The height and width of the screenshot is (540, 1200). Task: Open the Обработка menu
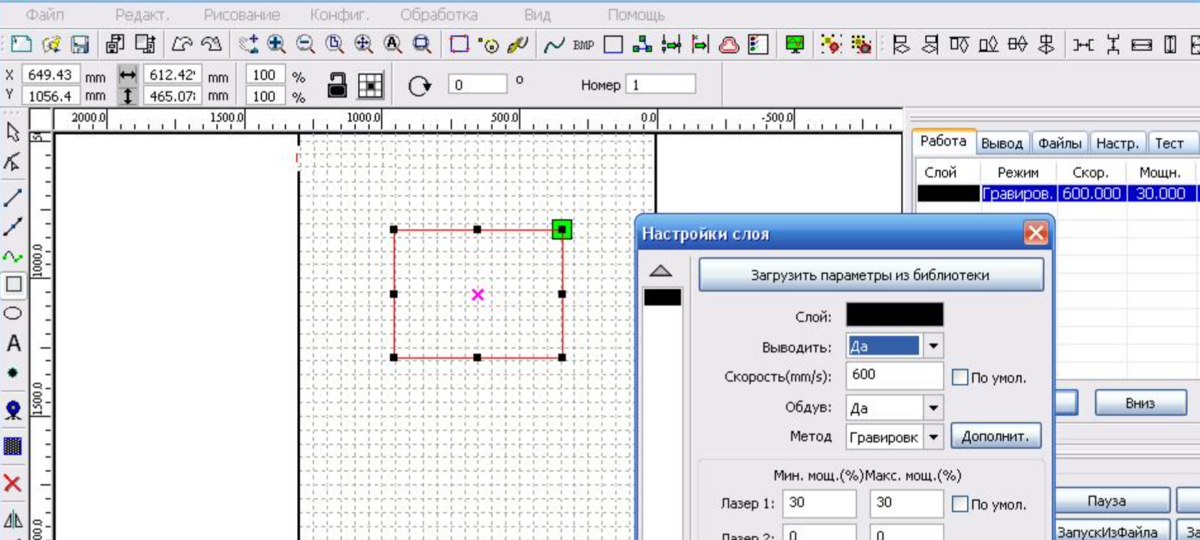pyautogui.click(x=438, y=15)
